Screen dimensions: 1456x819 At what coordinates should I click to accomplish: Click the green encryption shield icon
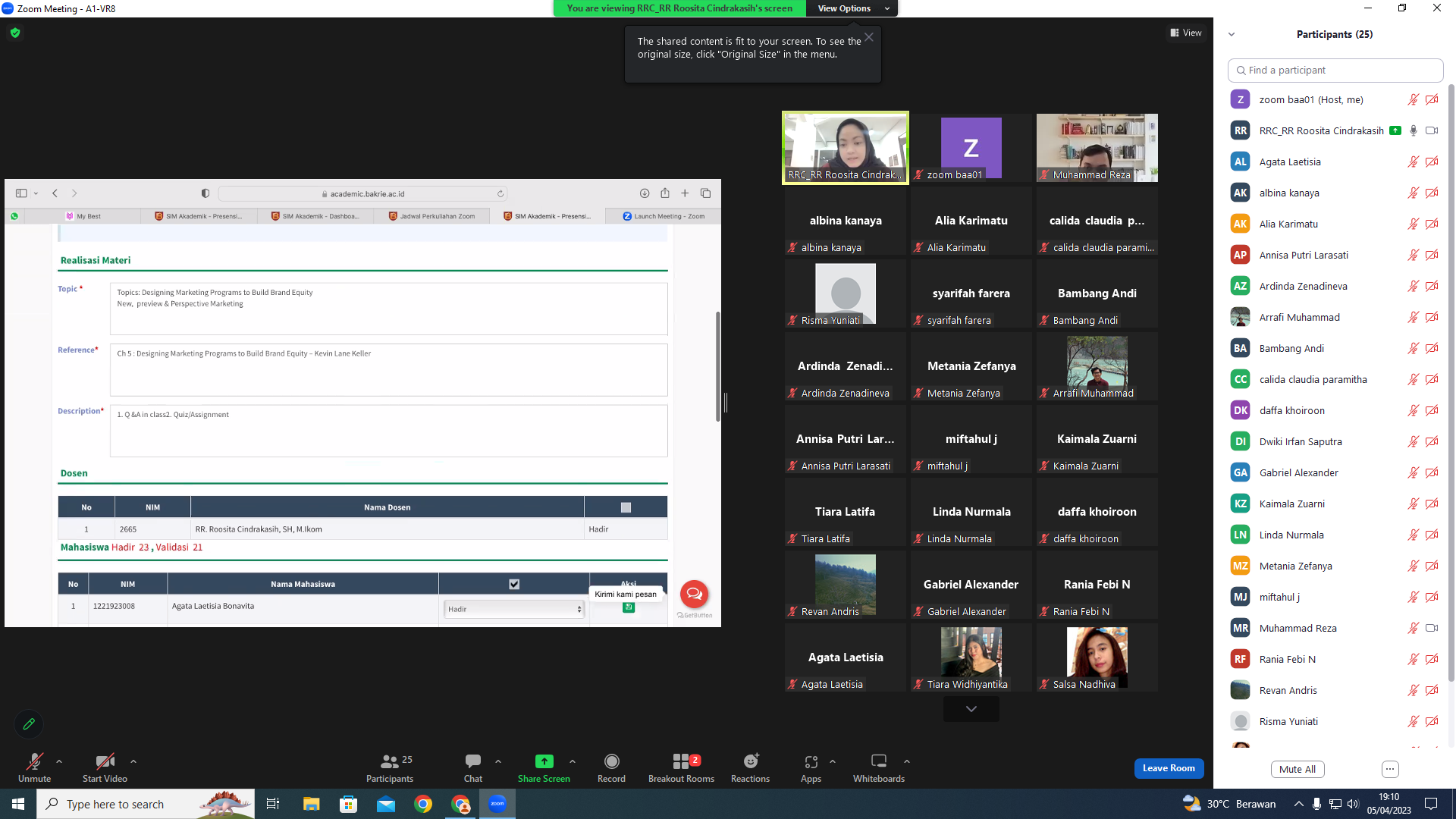tap(15, 33)
